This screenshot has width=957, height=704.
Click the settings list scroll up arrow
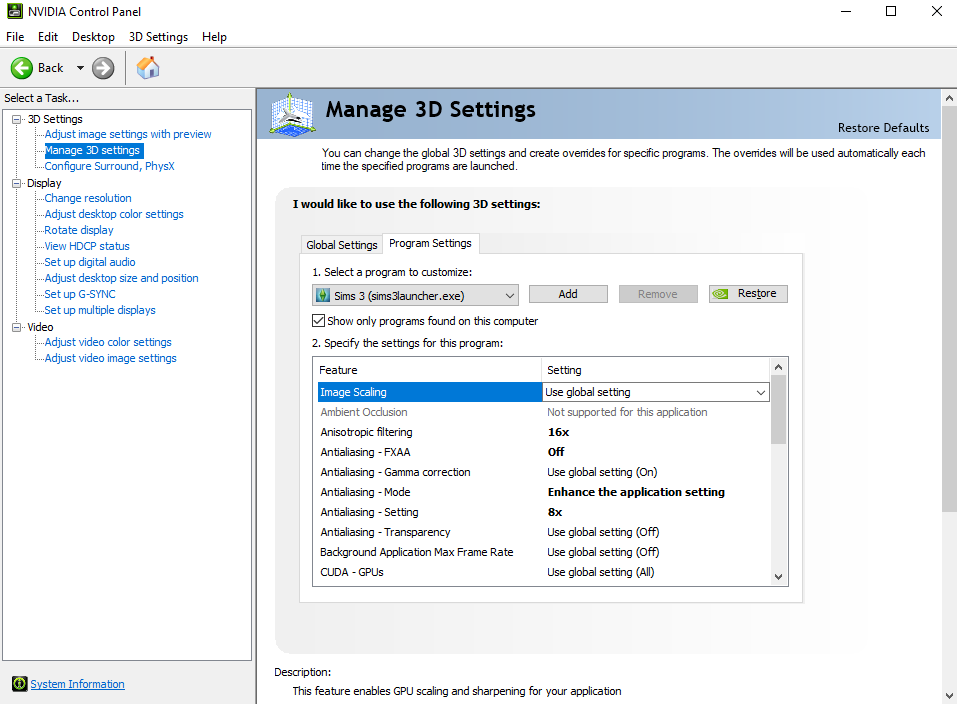click(778, 367)
